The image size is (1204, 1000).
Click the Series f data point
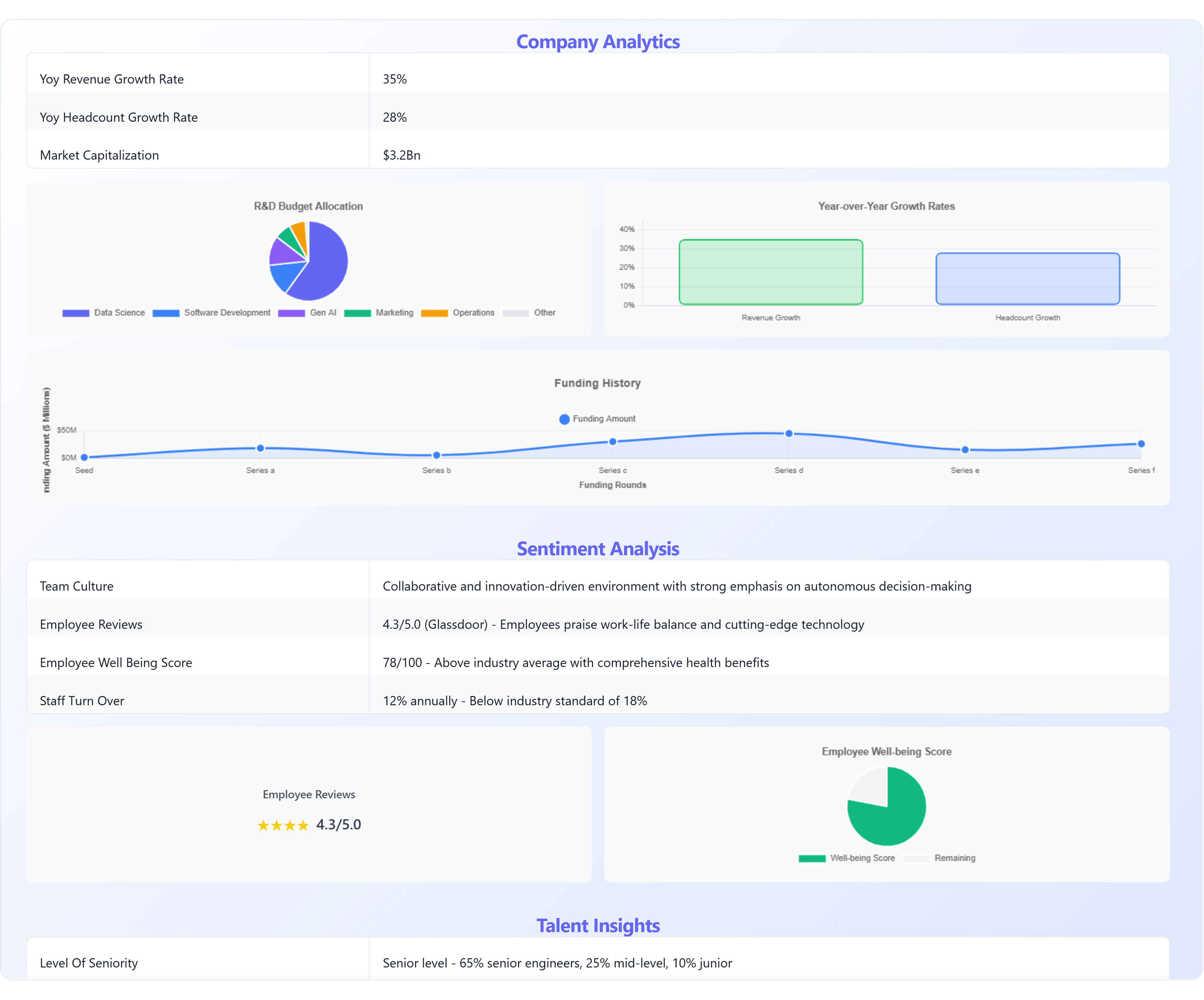click(1141, 444)
